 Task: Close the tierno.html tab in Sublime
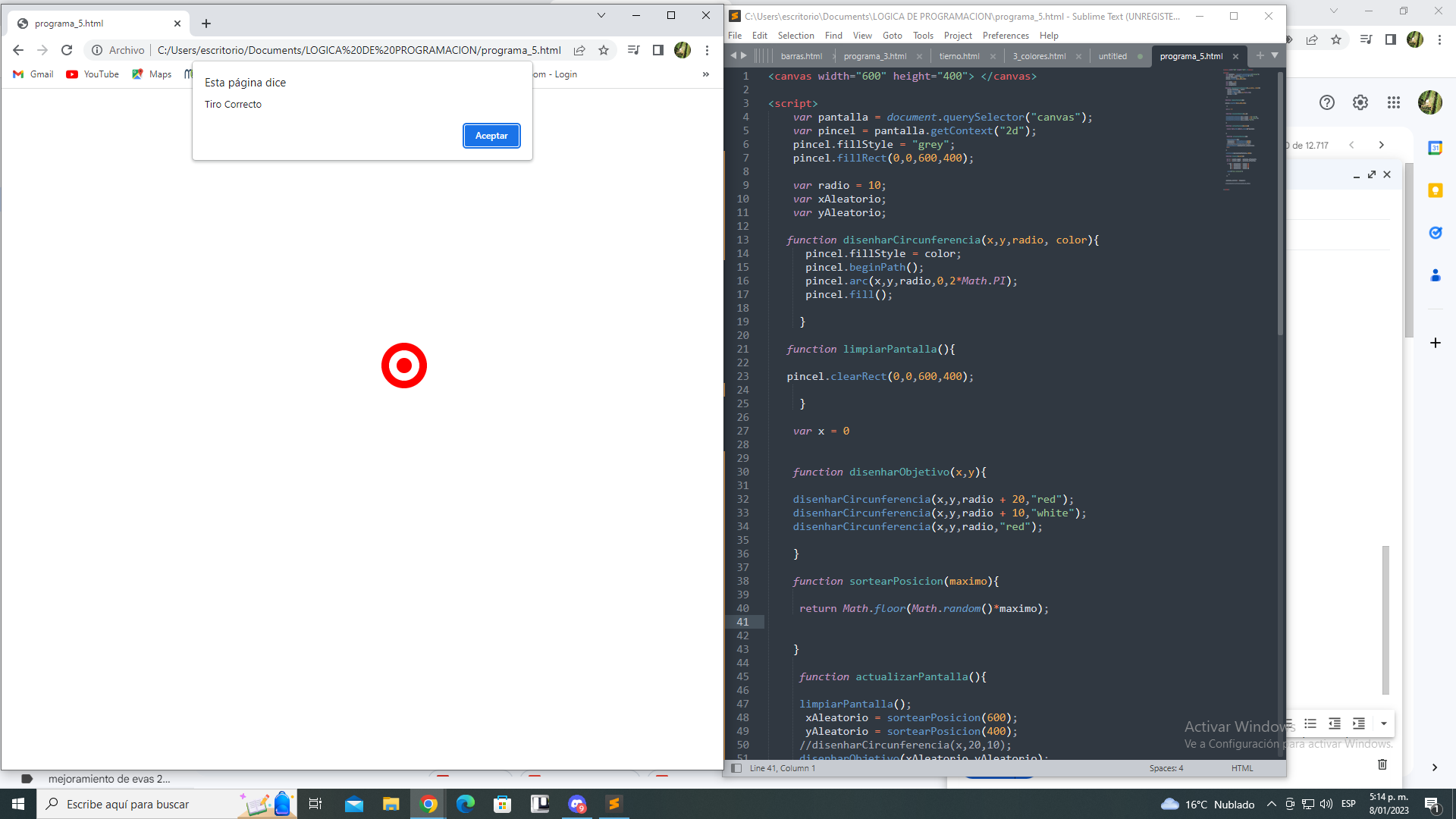(993, 56)
